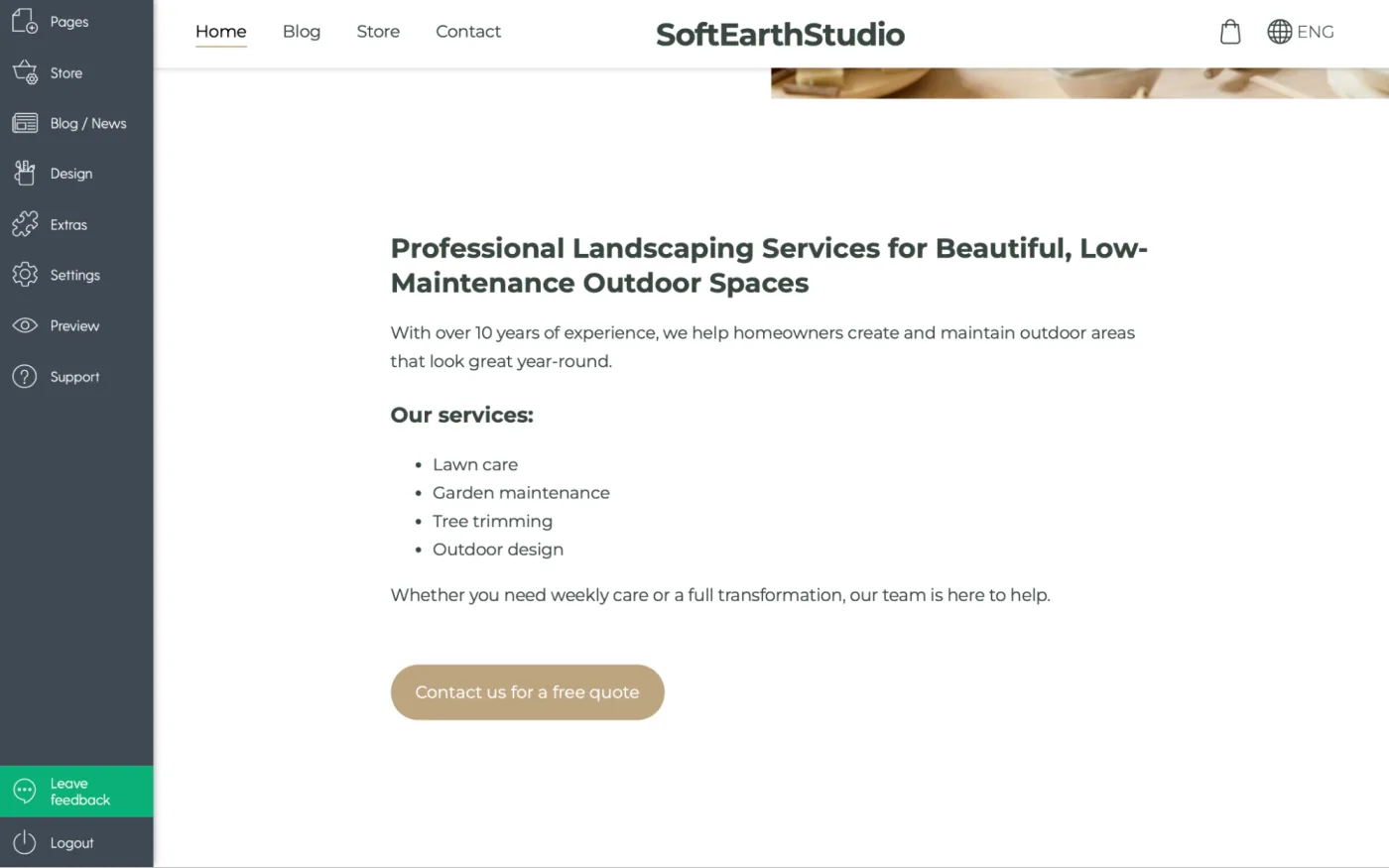The width and height of the screenshot is (1389, 868).
Task: Select the Home navigation item
Action: click(x=220, y=31)
